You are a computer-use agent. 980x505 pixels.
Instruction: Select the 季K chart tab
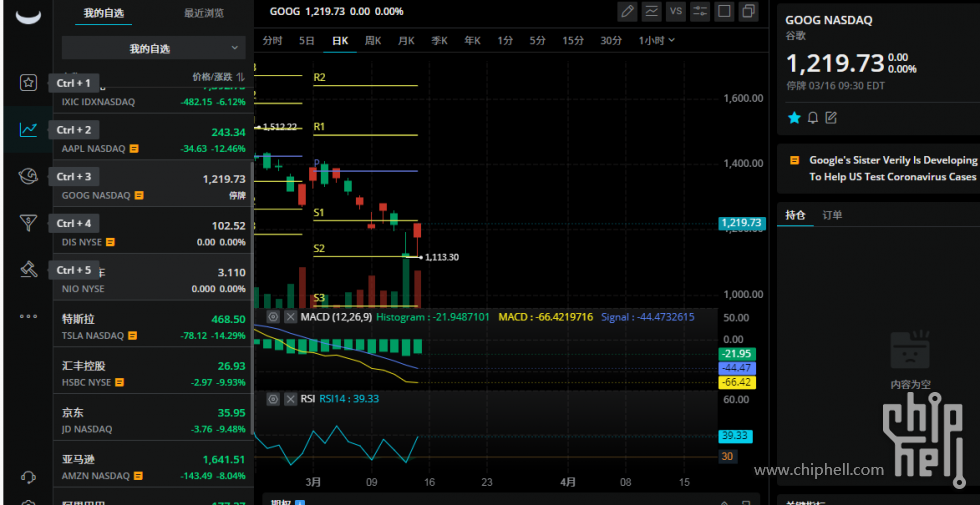(x=439, y=40)
